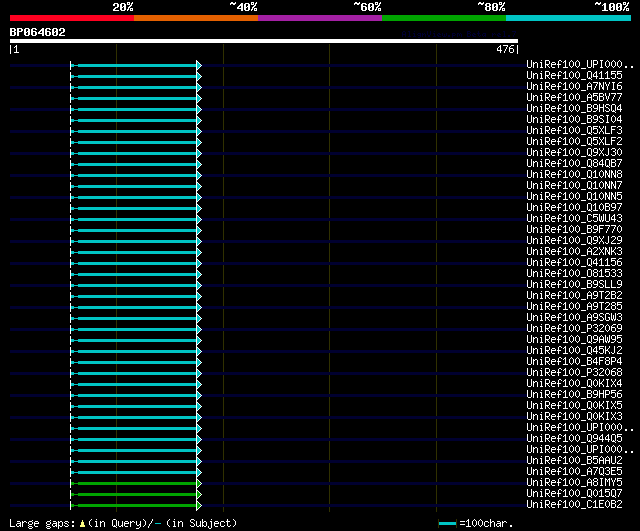Select the UniRef100_A8IMY5 label
The width and height of the screenshot is (640, 531).
(574, 483)
